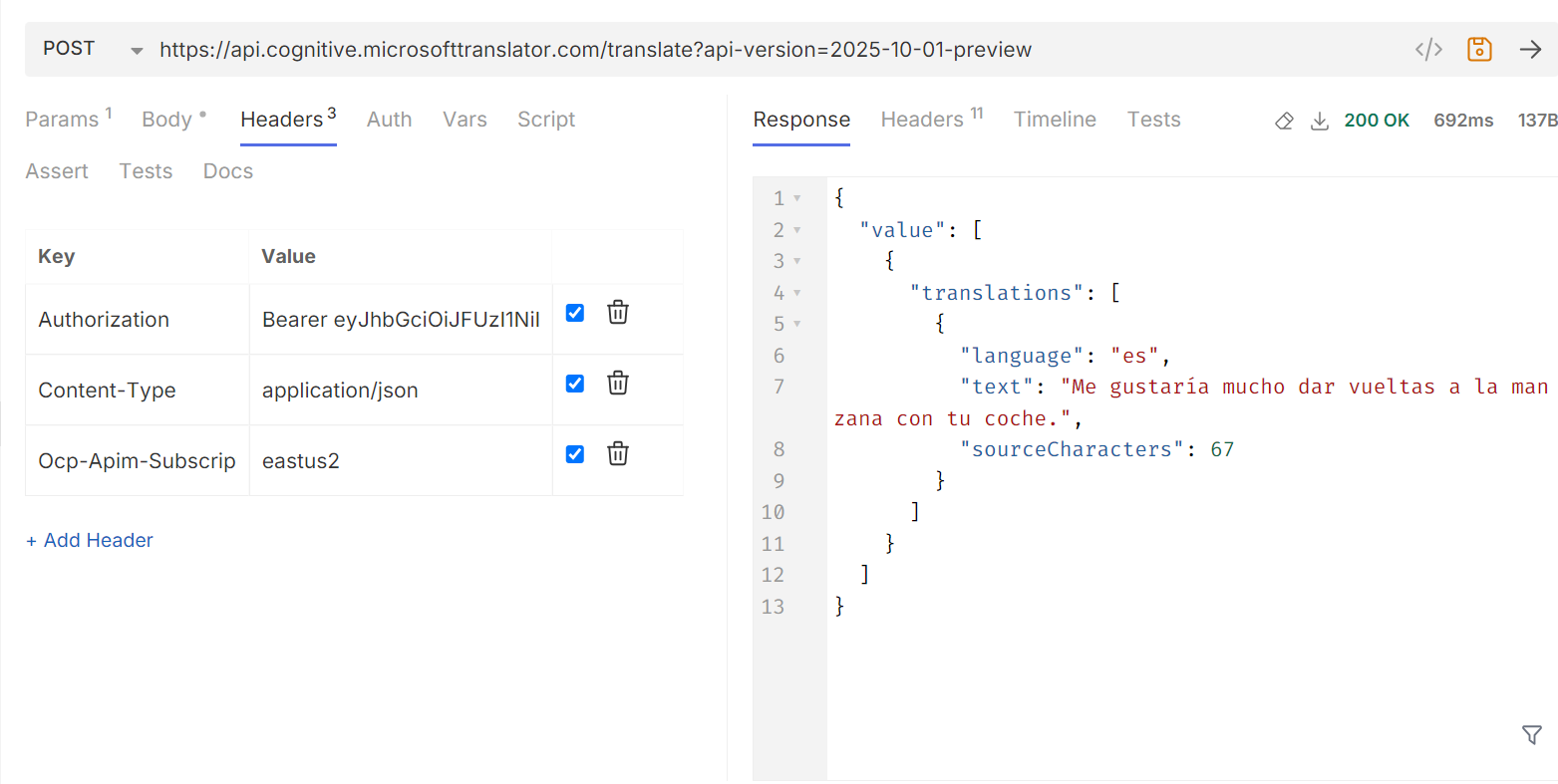The height and width of the screenshot is (784, 1558).
Task: Collapse the JSON fold at line 1
Action: pyautogui.click(x=797, y=198)
